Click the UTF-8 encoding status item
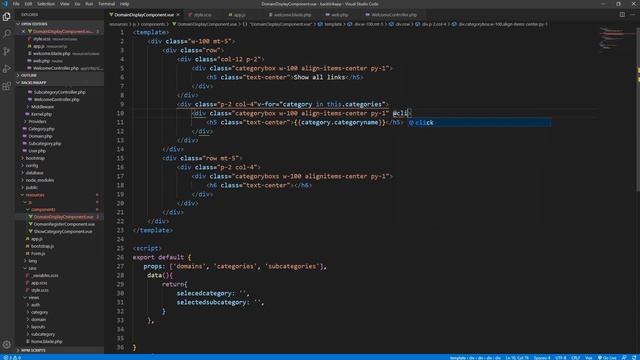 pos(560,358)
